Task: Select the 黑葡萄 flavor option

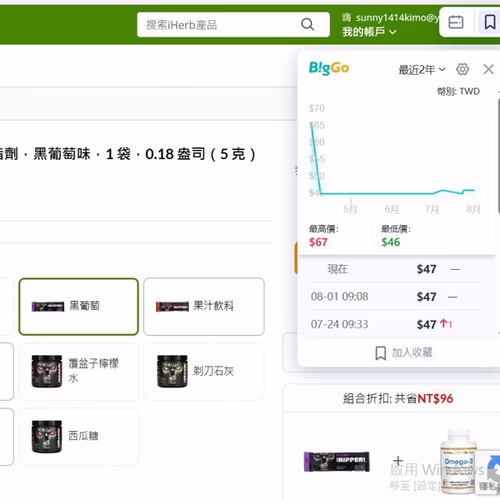Action: 79,306
